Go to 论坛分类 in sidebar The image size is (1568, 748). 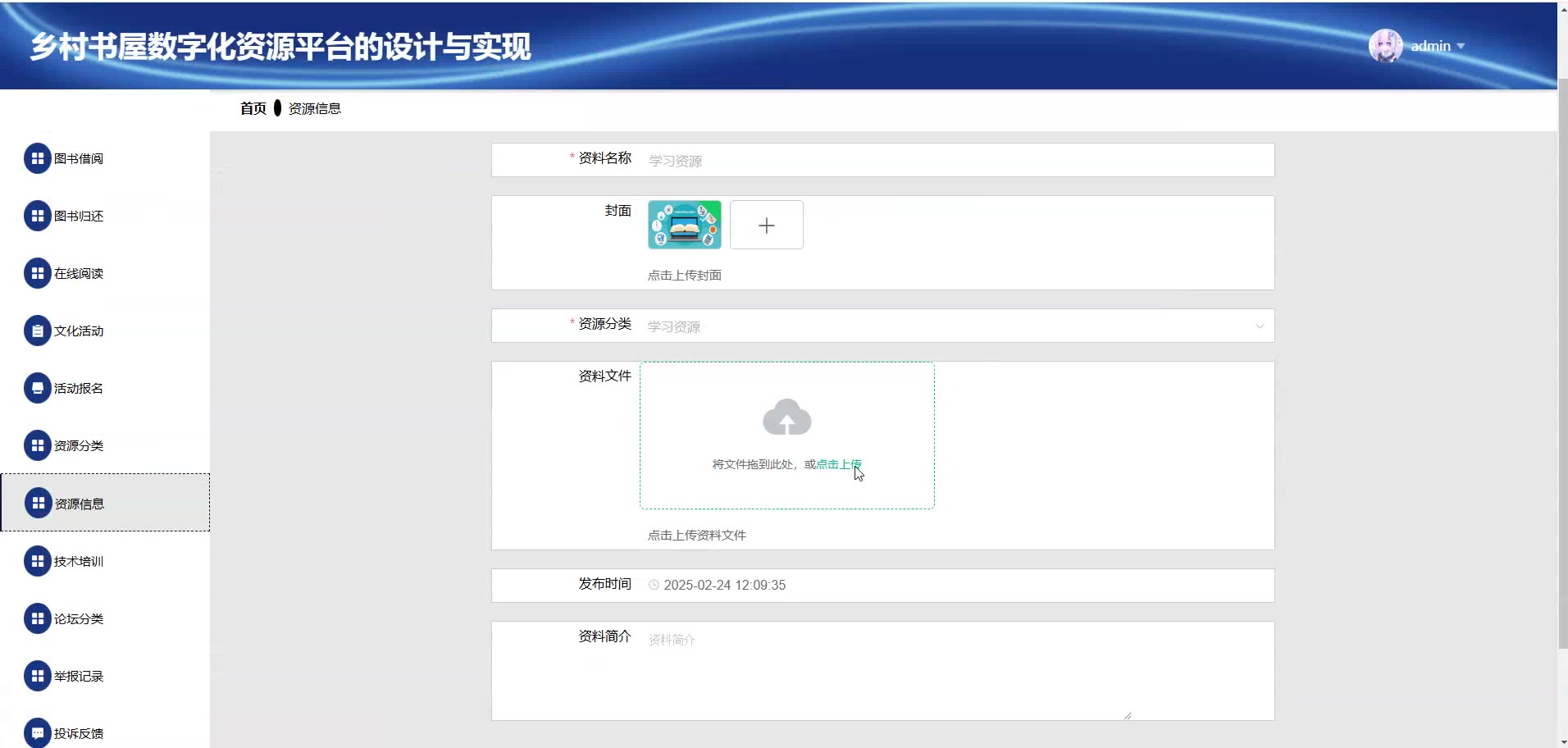(79, 618)
